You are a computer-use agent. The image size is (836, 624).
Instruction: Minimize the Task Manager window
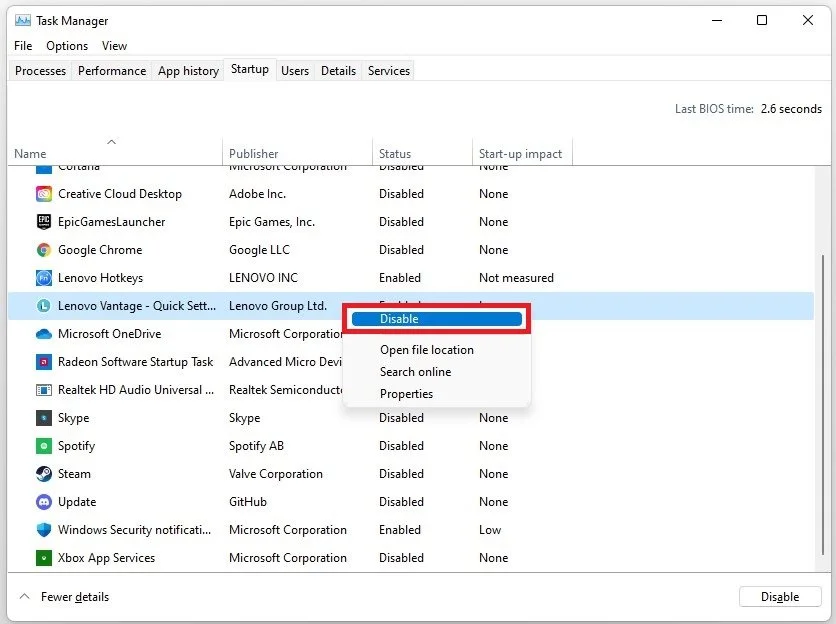[x=717, y=20]
